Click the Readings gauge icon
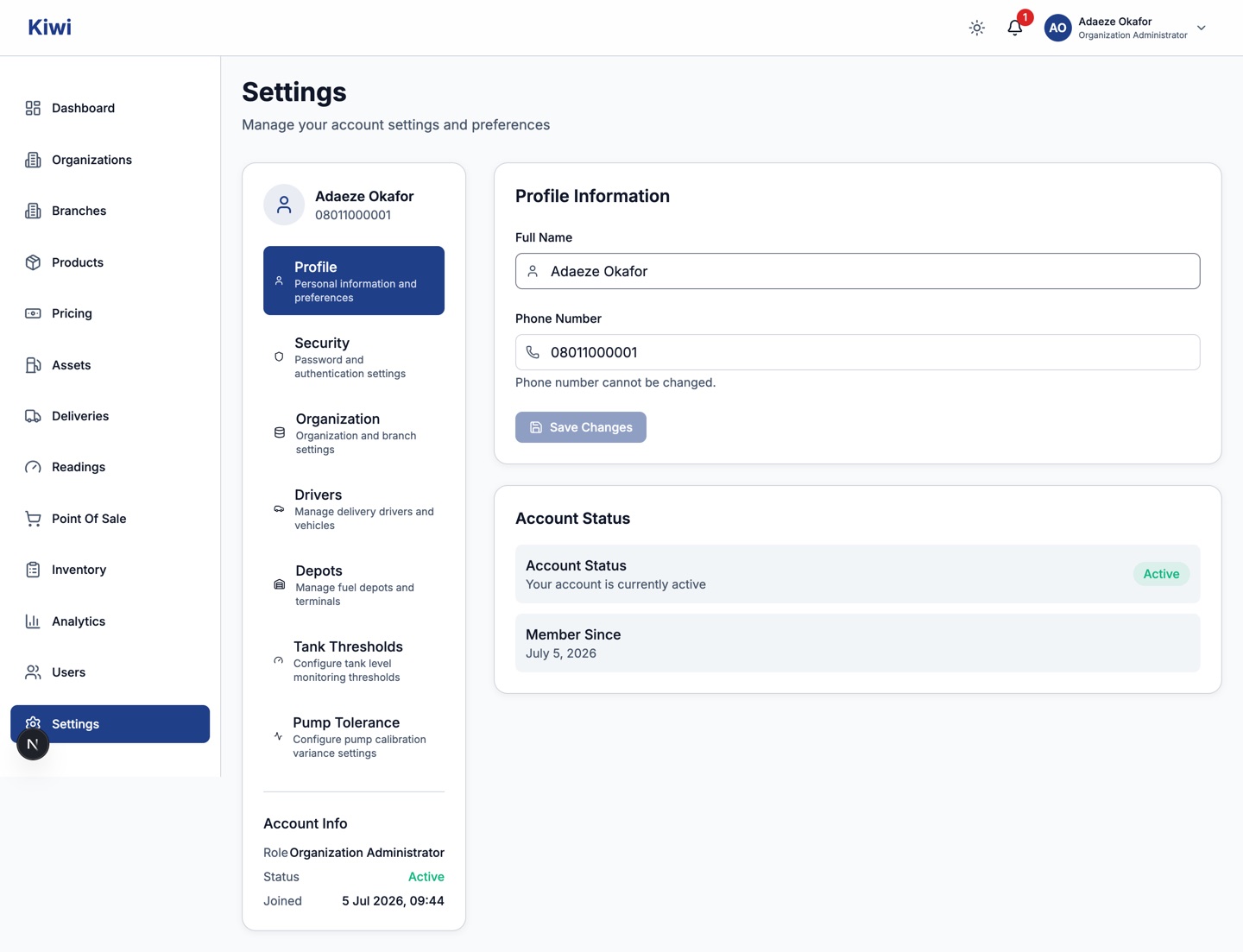1243x952 pixels. (33, 467)
